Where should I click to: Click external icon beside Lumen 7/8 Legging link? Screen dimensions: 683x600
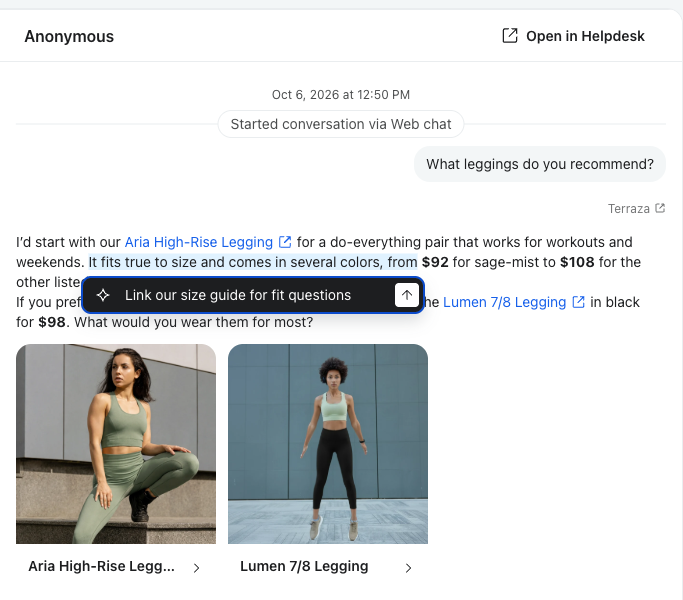pos(578,302)
